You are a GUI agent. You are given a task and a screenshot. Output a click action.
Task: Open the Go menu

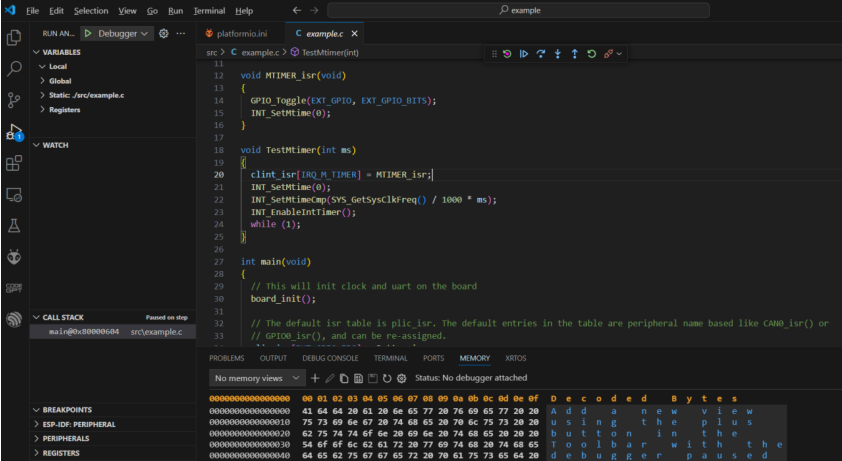[152, 11]
